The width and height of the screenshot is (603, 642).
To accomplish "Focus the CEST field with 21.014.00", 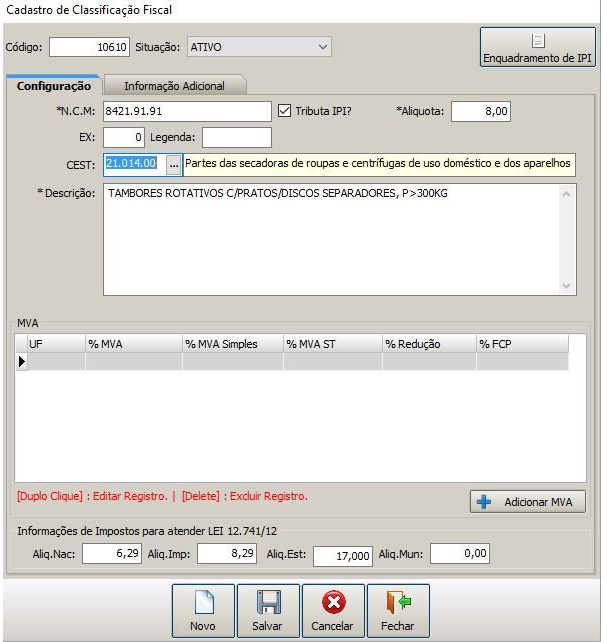I will click(x=135, y=165).
